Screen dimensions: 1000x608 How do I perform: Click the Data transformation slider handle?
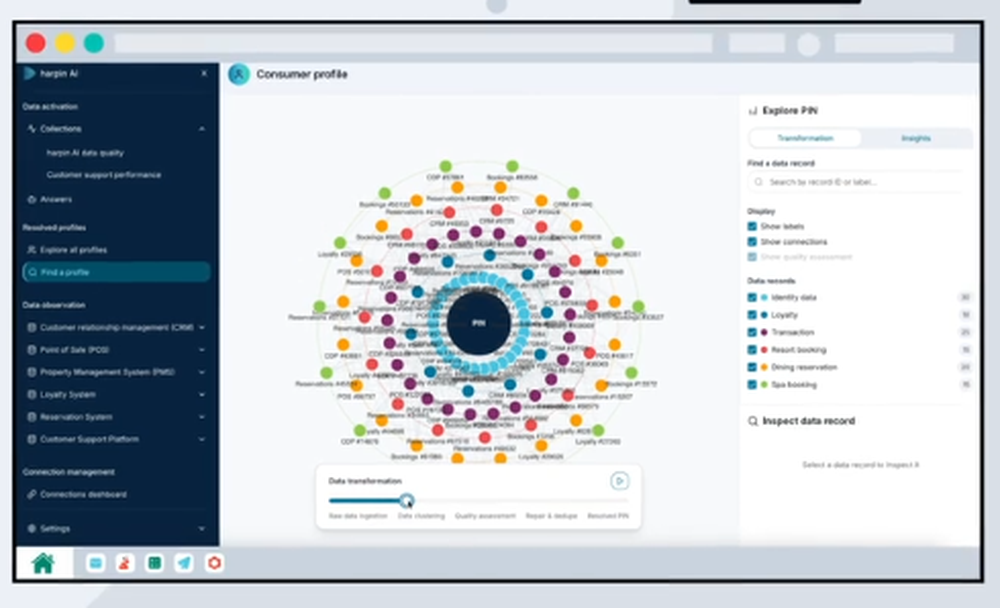pos(406,500)
